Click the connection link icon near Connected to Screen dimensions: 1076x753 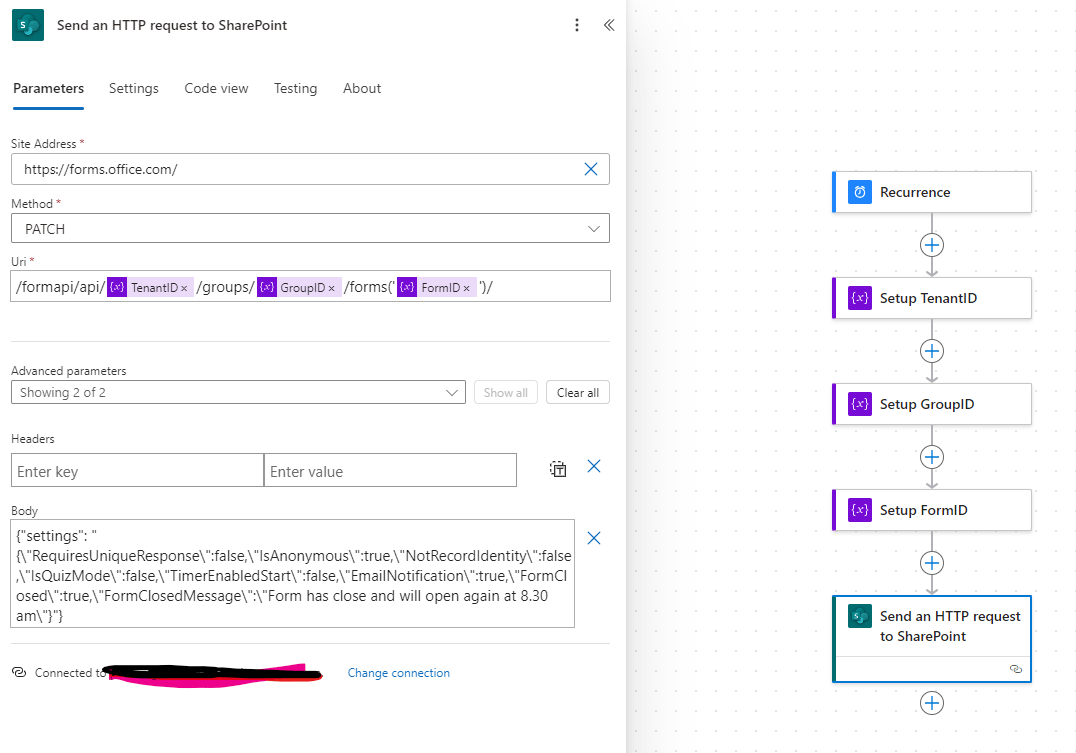[x=19, y=673]
